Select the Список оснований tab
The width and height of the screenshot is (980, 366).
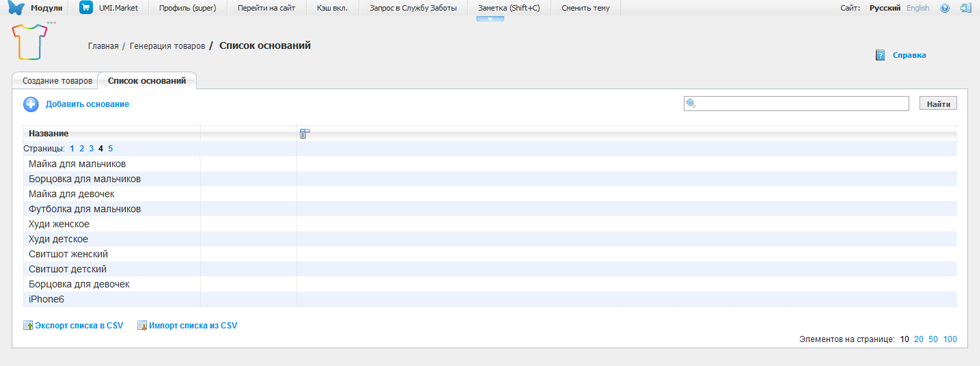click(147, 81)
